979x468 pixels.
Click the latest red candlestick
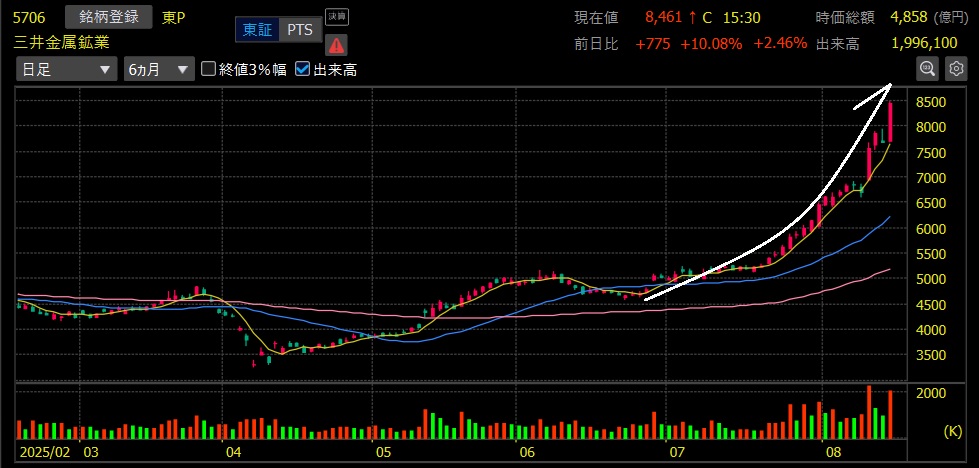point(890,122)
